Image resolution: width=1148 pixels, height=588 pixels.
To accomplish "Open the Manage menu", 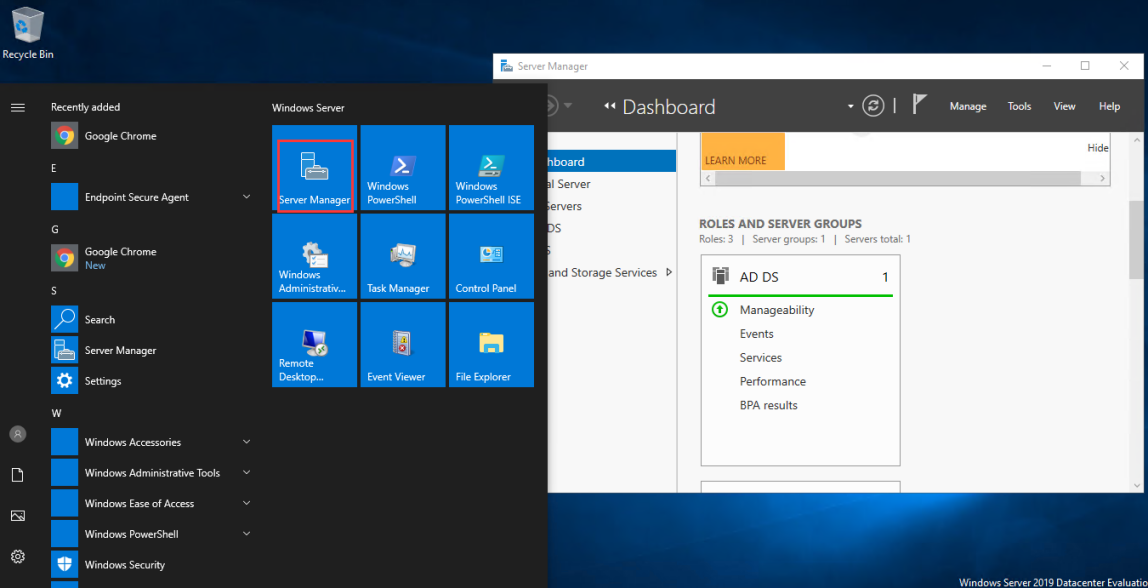I will click(967, 106).
